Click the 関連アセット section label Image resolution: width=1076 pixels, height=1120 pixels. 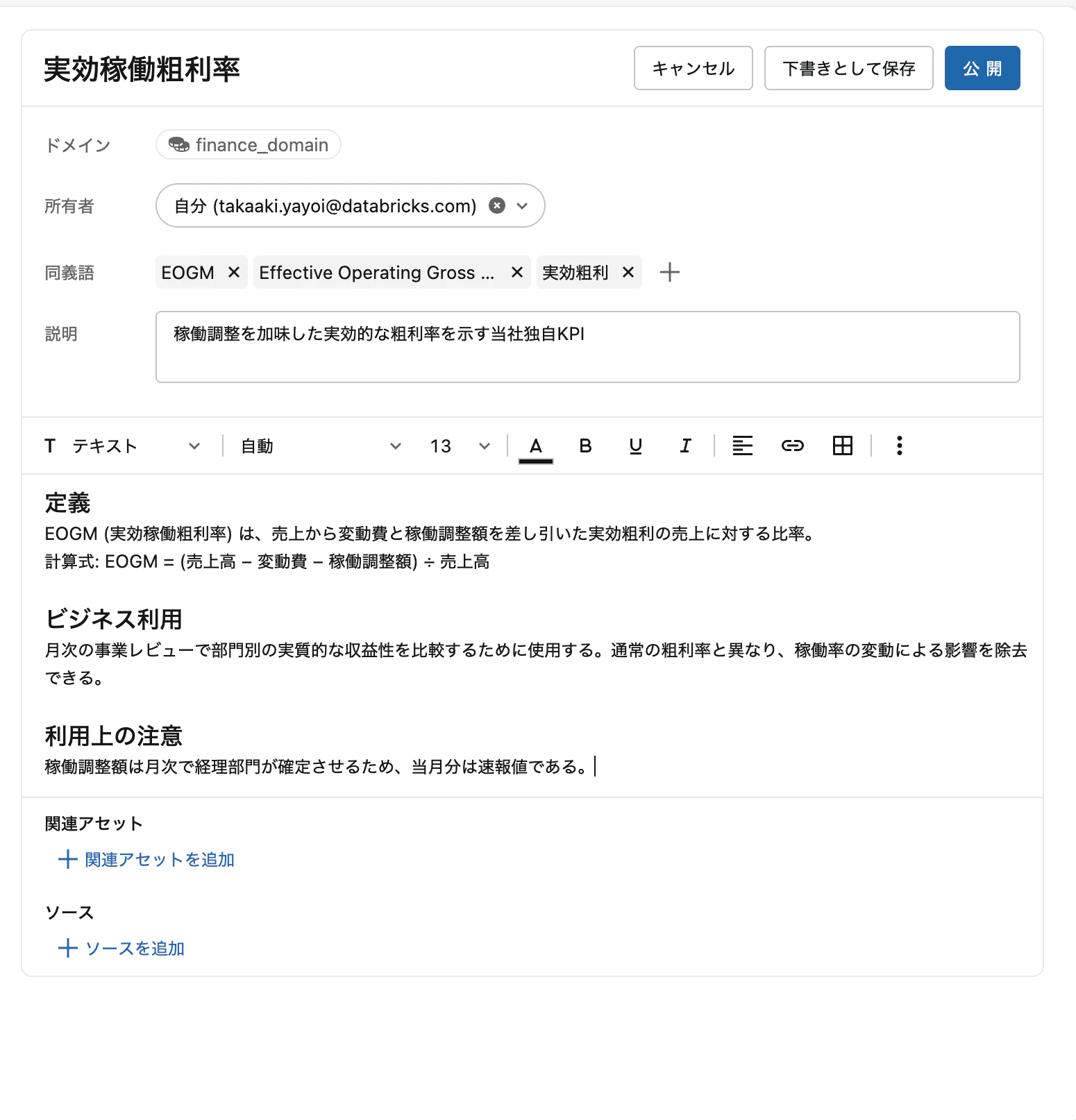pyautogui.click(x=94, y=823)
